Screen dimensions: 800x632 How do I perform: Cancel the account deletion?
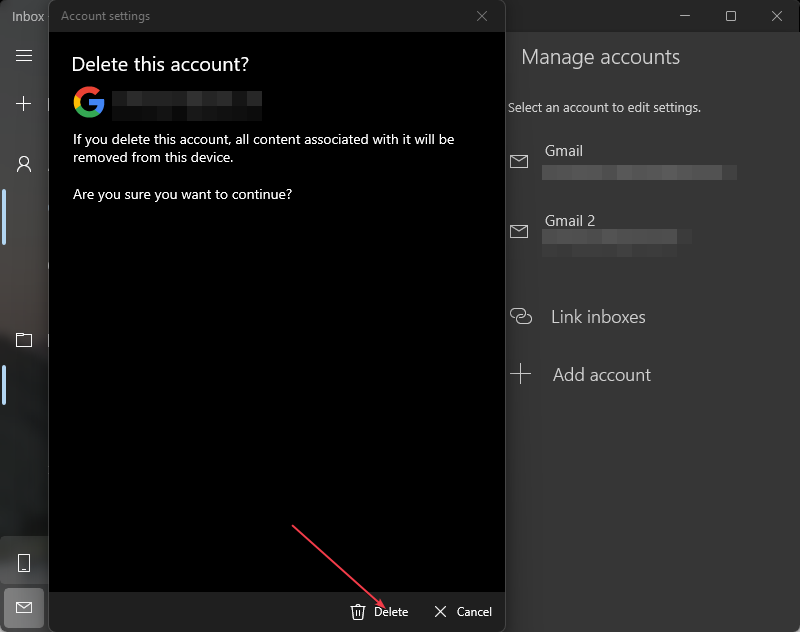tap(463, 612)
